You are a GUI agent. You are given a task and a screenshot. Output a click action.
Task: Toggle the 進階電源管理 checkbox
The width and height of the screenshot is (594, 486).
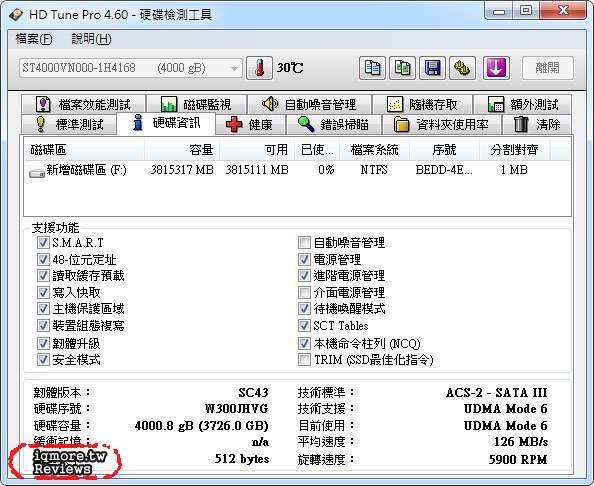pos(304,275)
